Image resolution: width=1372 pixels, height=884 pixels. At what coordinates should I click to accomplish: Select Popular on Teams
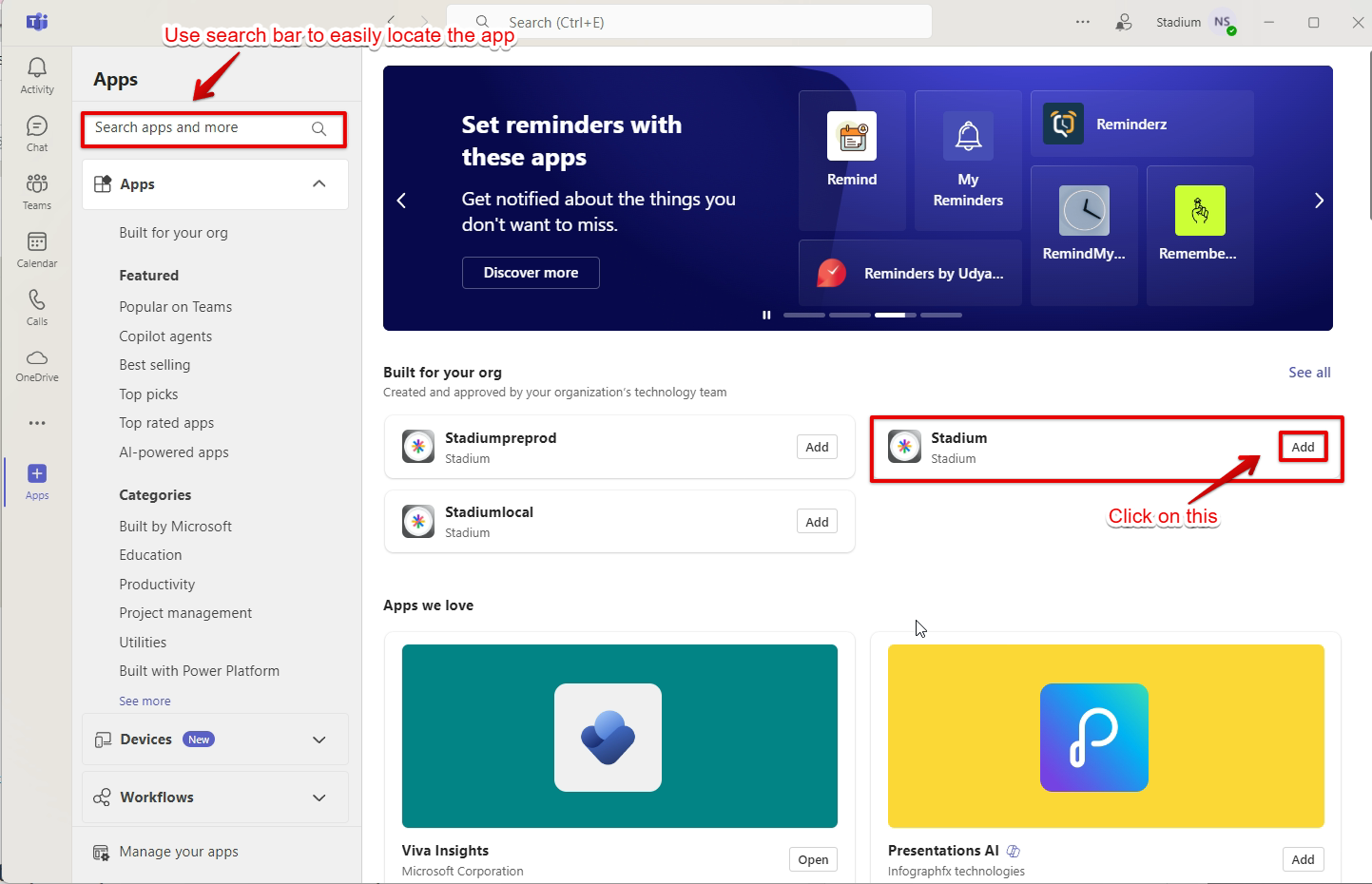click(x=175, y=307)
